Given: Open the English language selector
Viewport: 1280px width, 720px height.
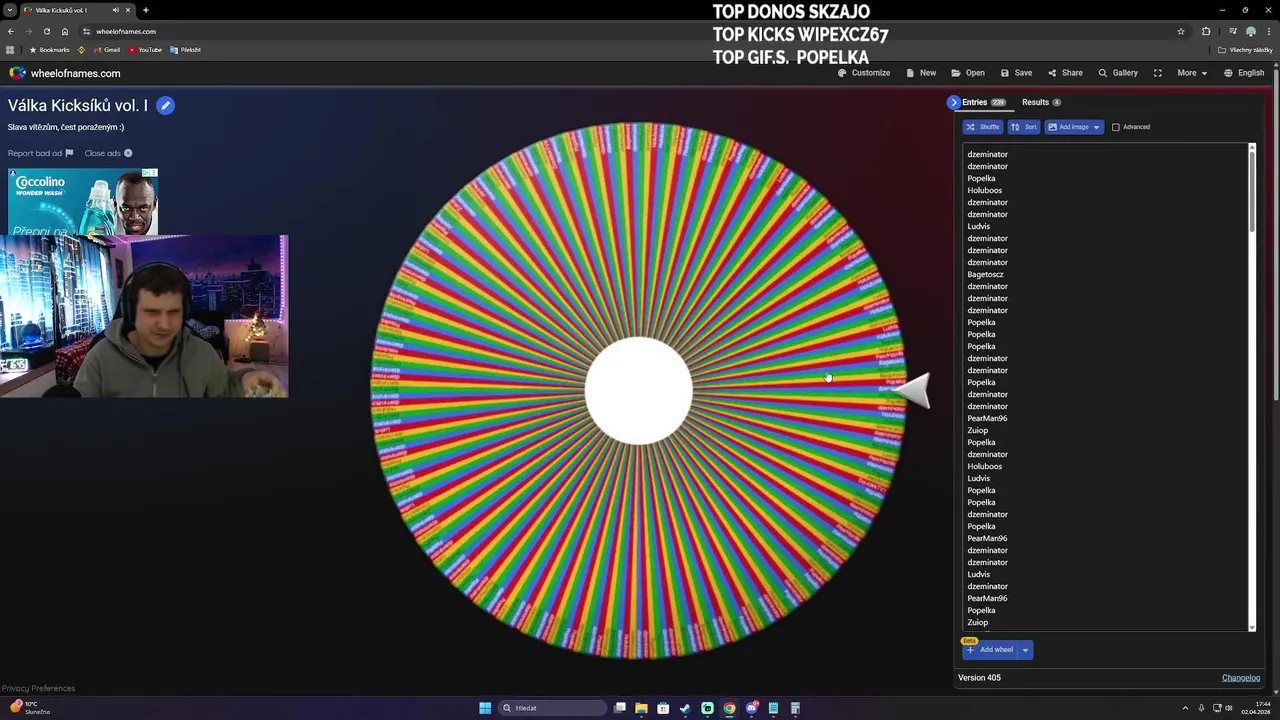Looking at the screenshot, I should pos(1244,73).
